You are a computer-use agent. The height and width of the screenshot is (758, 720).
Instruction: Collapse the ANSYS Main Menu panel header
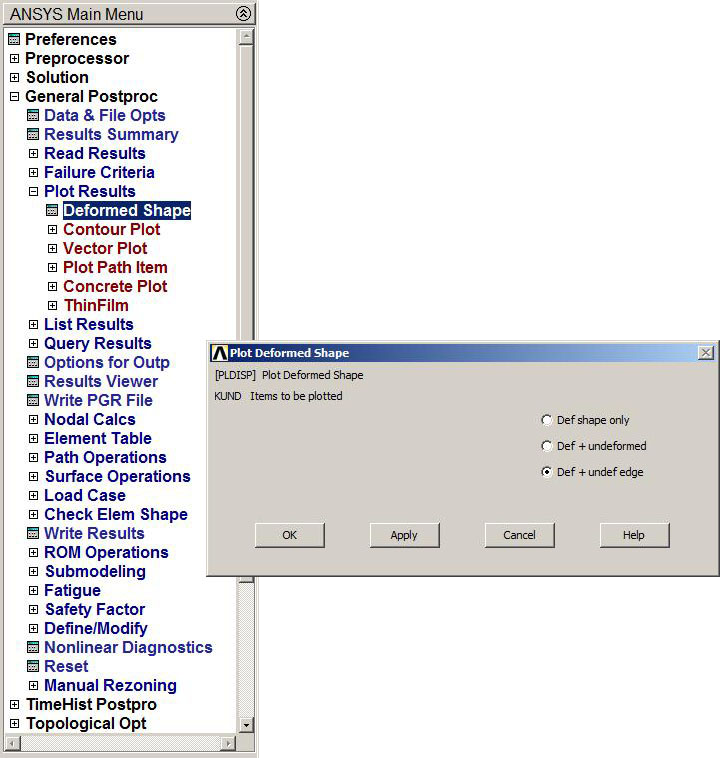243,14
